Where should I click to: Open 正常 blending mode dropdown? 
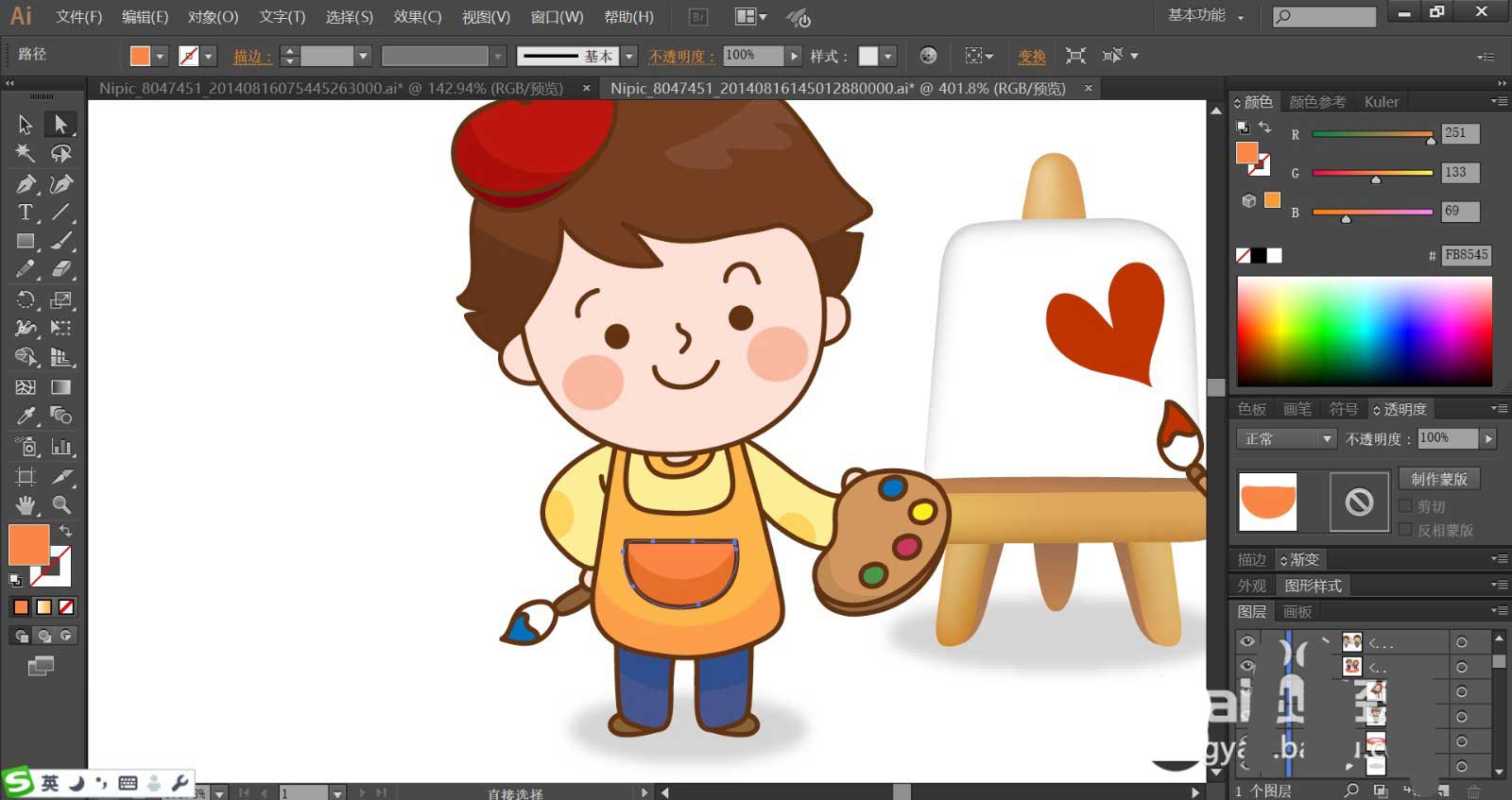(x=1285, y=439)
